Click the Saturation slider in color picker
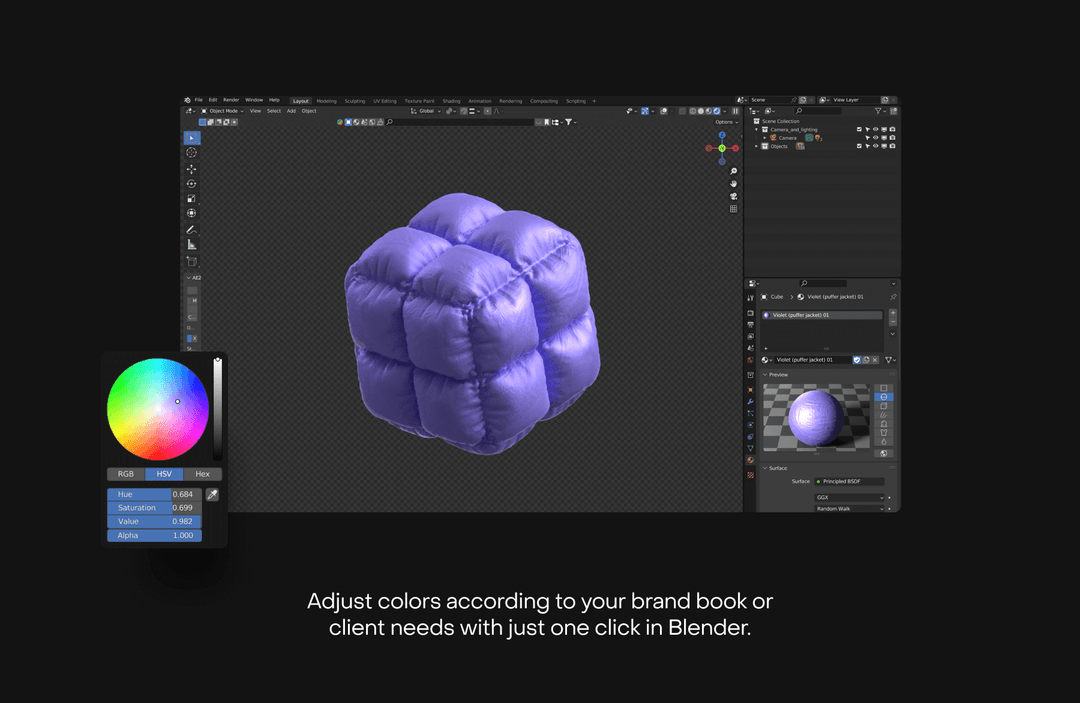 click(x=154, y=508)
